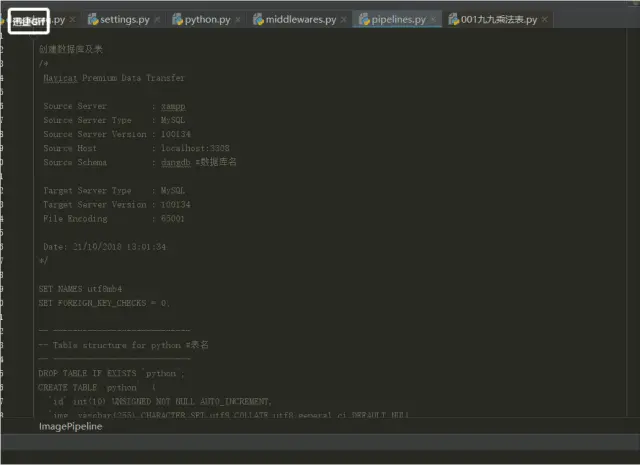Click the 'Source Server Type : MySQL' line

tap(114, 120)
